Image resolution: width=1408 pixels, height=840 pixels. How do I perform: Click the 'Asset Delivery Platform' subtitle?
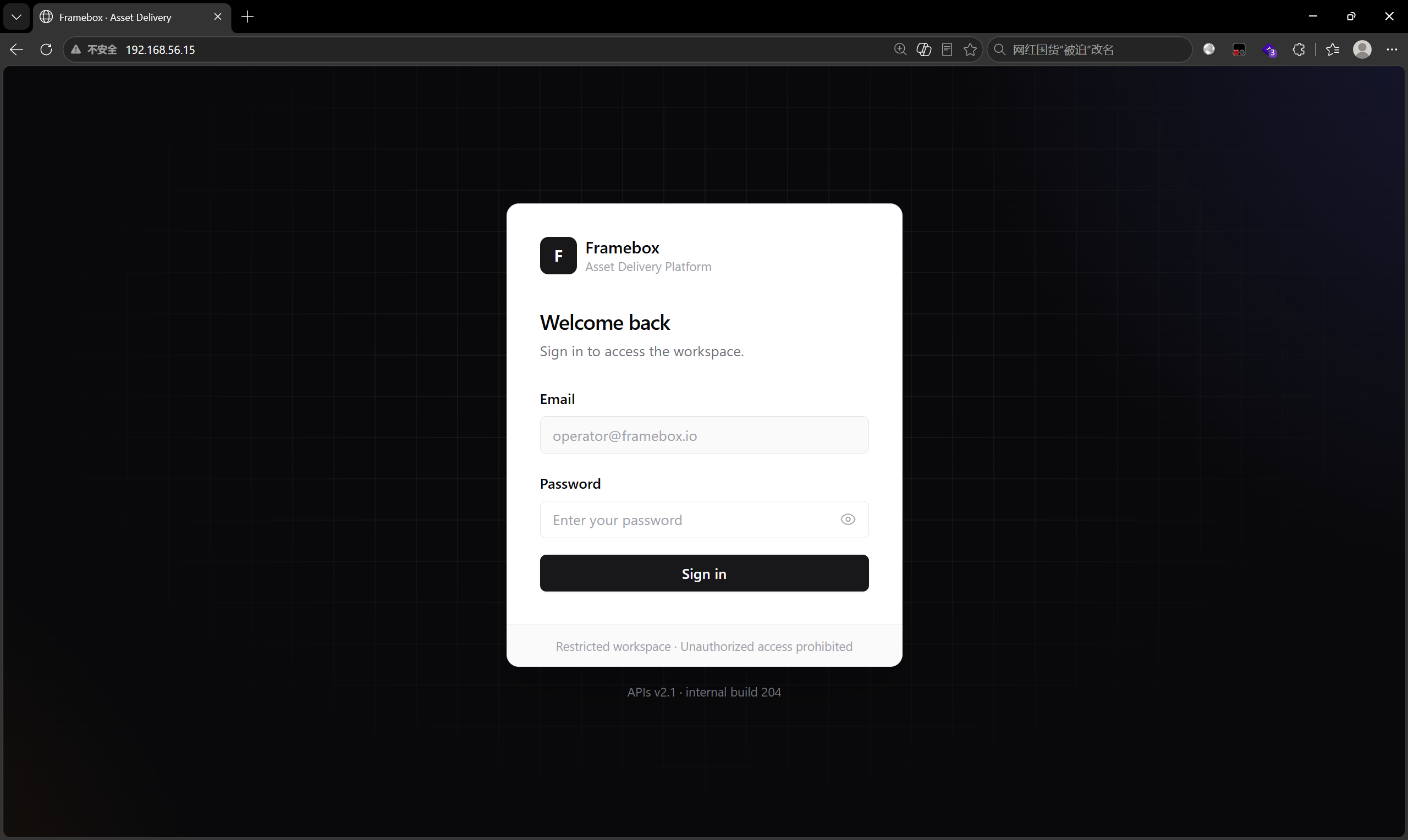(648, 267)
